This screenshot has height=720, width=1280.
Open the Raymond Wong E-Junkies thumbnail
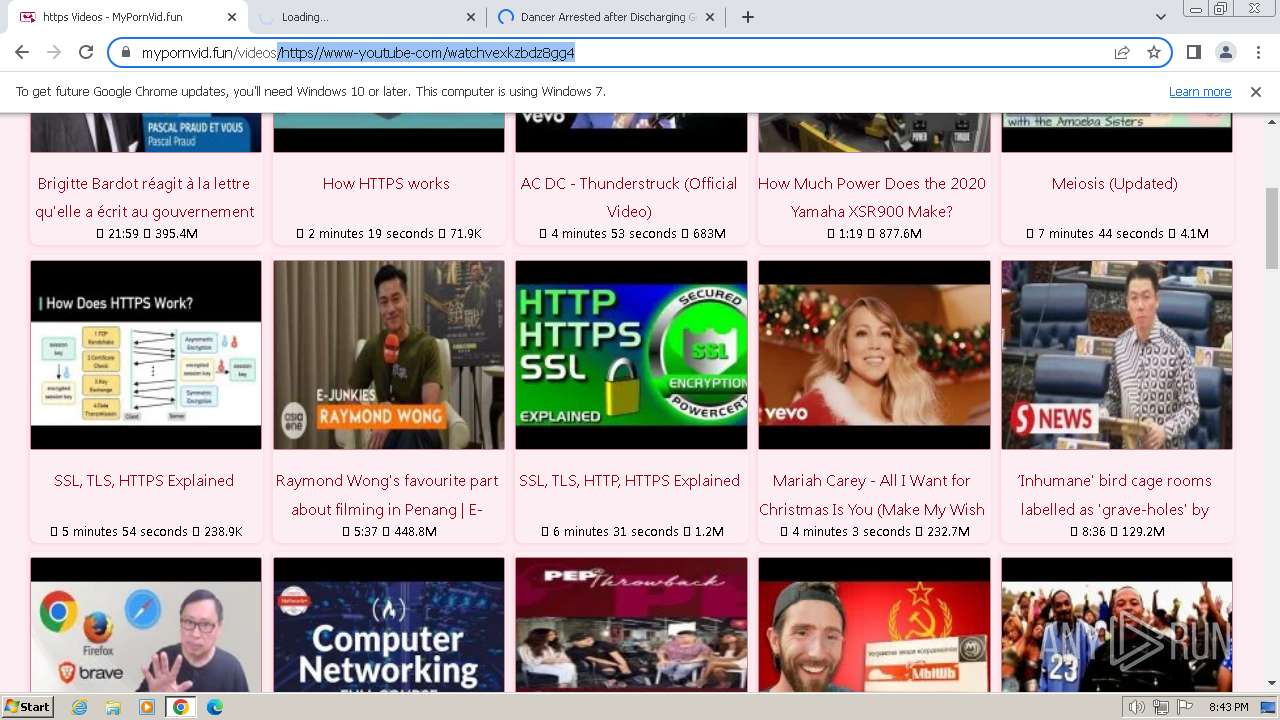389,355
